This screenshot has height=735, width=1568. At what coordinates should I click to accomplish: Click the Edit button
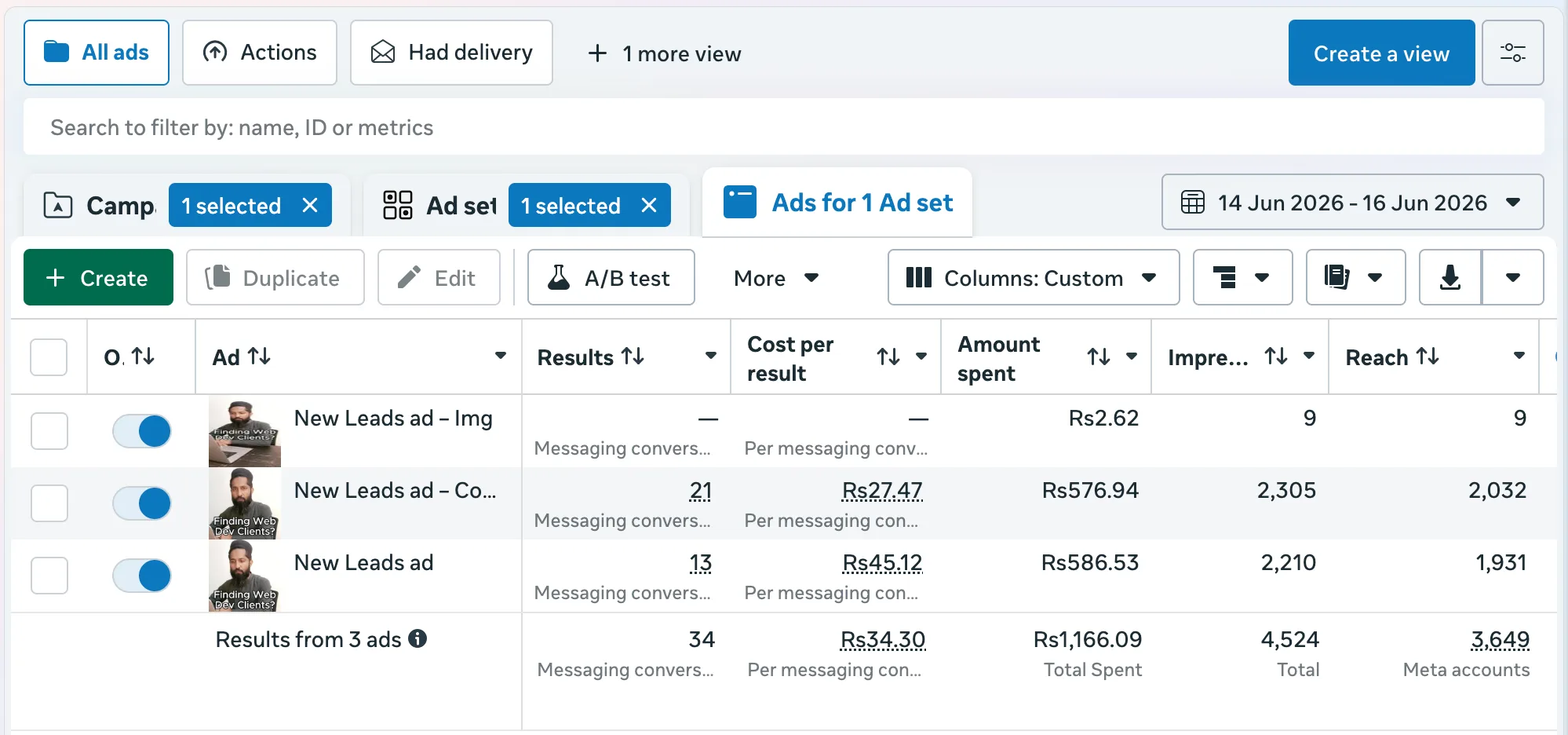tap(439, 277)
